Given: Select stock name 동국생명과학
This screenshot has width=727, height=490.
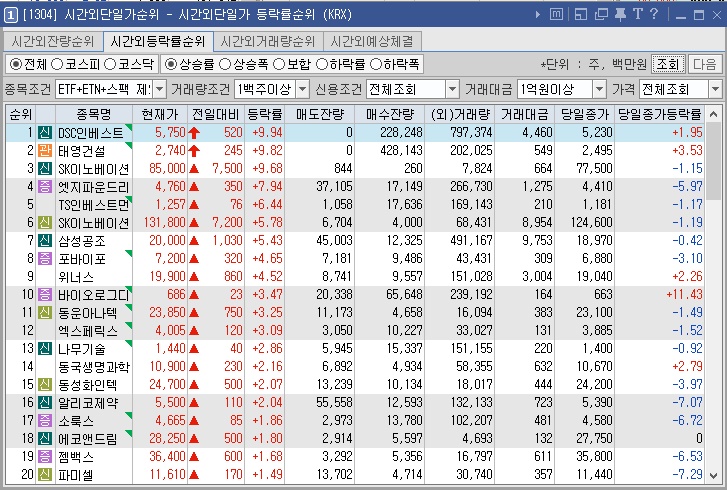Looking at the screenshot, I should coord(94,367).
